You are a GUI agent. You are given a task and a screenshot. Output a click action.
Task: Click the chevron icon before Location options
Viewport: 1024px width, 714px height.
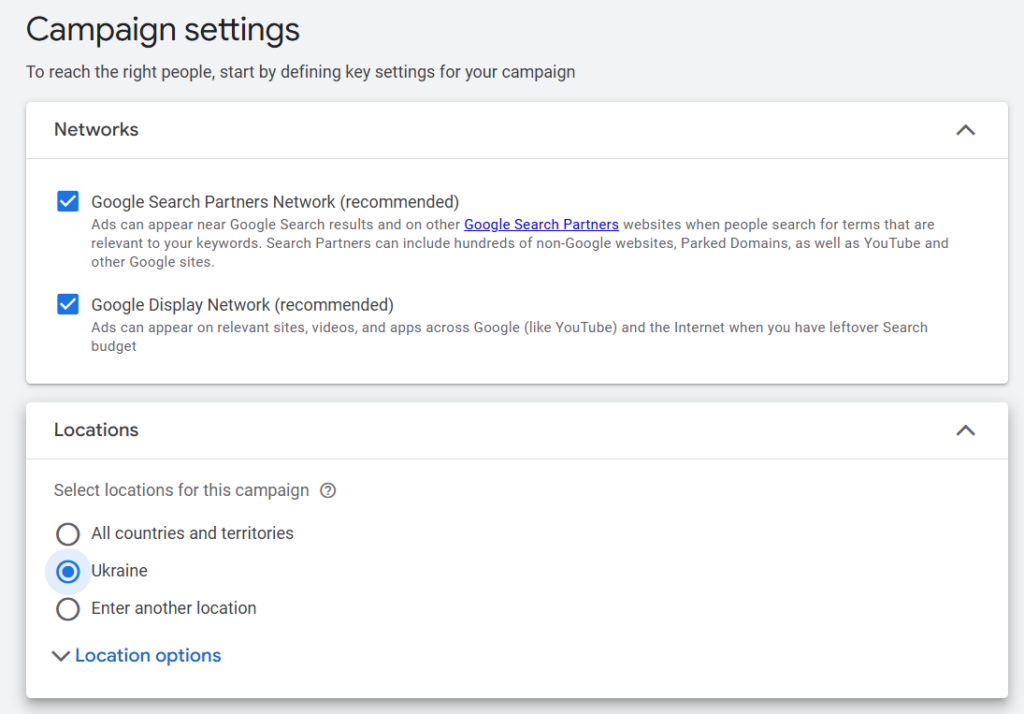coord(61,656)
